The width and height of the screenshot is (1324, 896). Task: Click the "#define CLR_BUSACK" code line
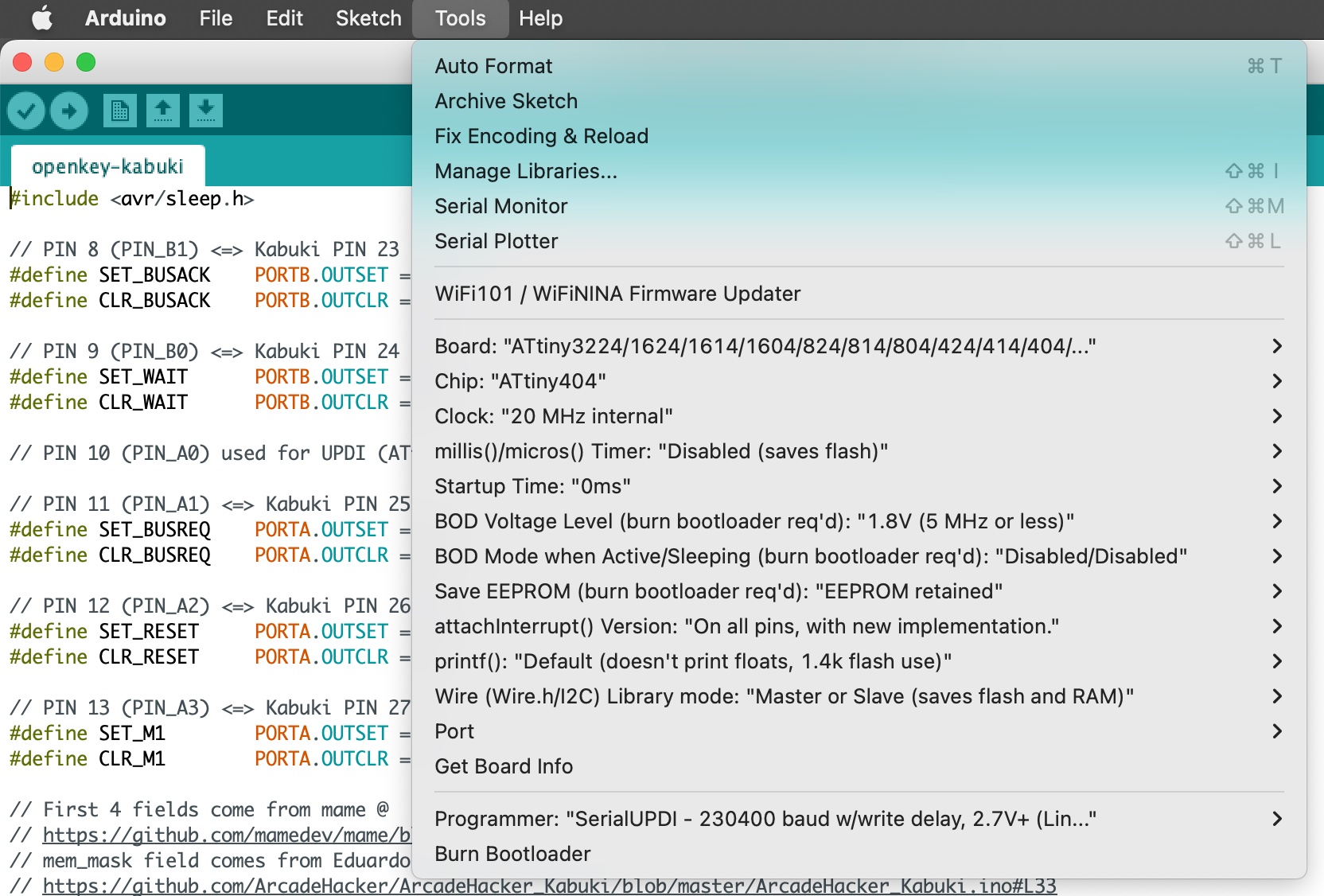(210, 300)
